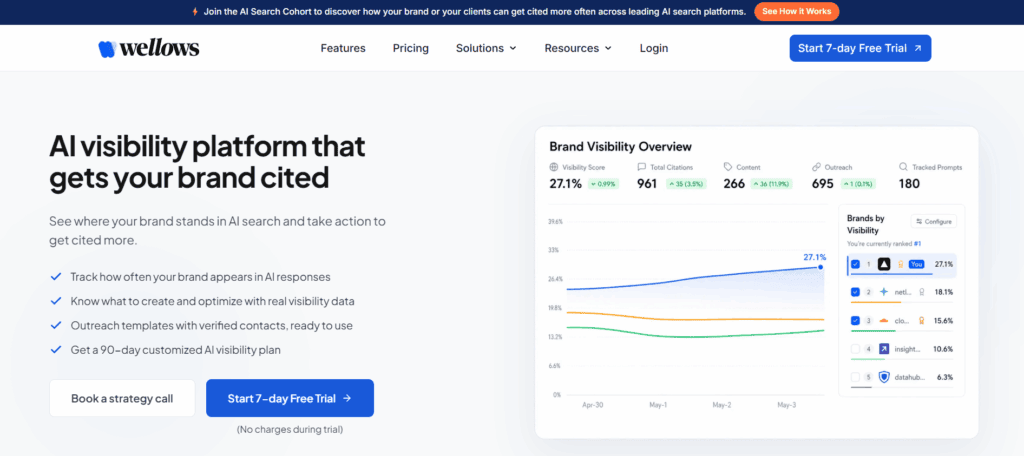
Task: Uncheck the netl… brand checkbox
Action: [856, 292]
